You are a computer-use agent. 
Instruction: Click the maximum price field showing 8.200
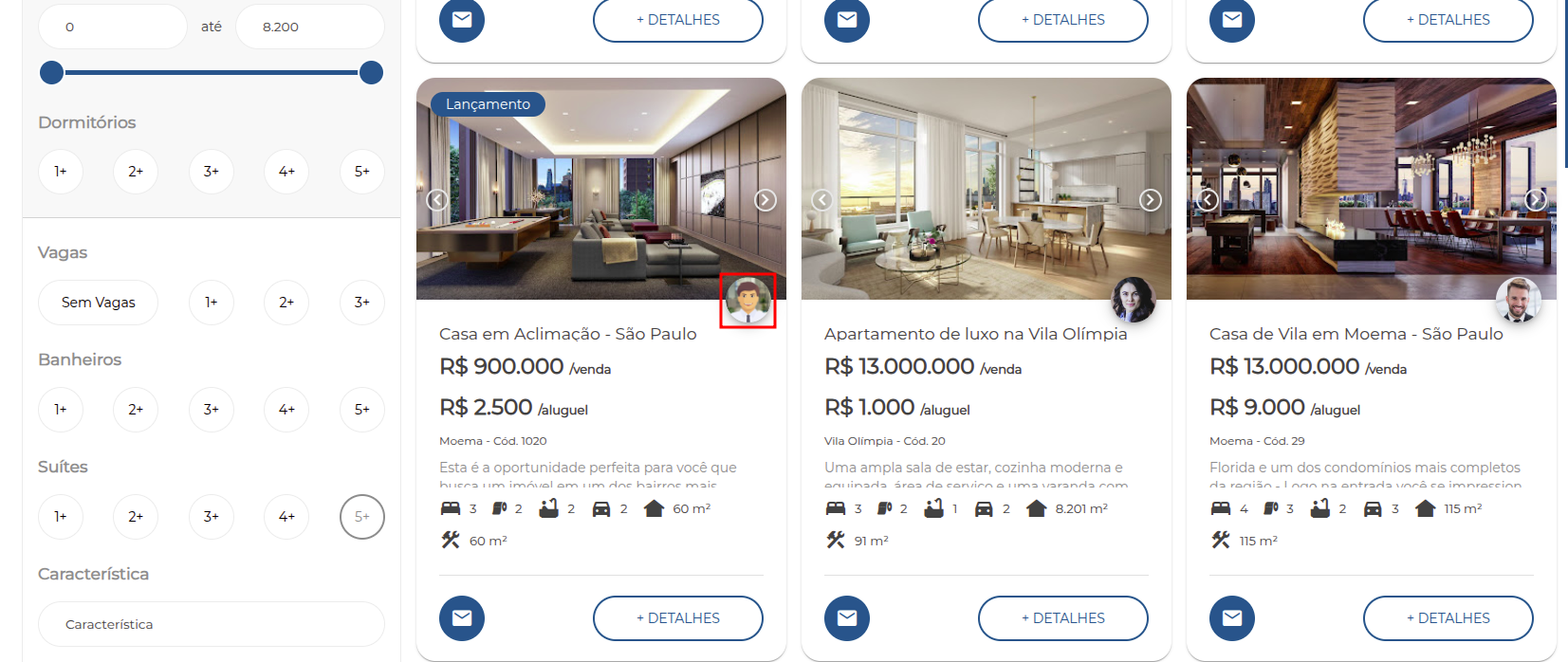[x=310, y=27]
